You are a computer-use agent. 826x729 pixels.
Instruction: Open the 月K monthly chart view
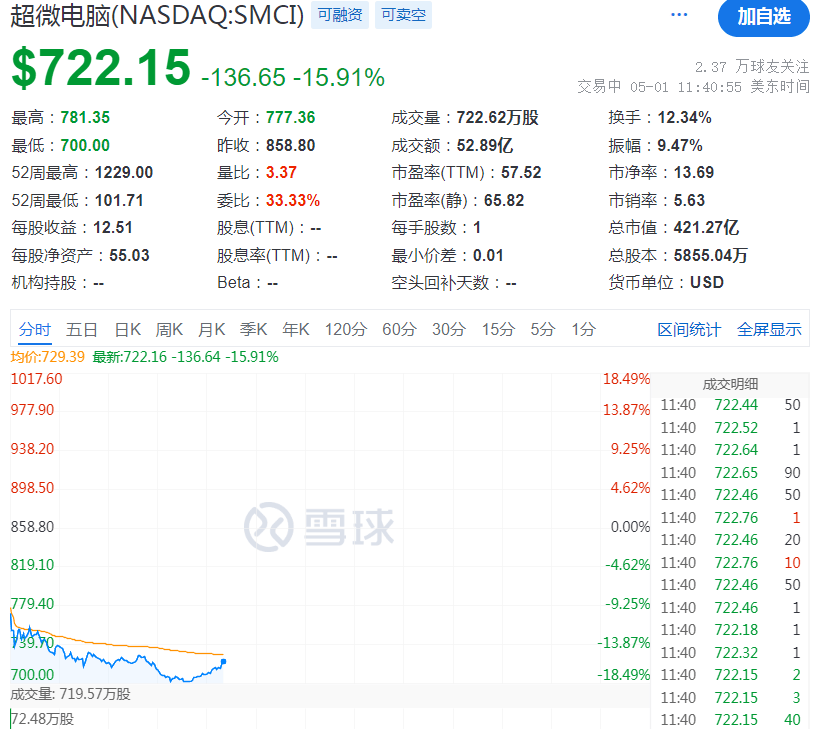217,328
